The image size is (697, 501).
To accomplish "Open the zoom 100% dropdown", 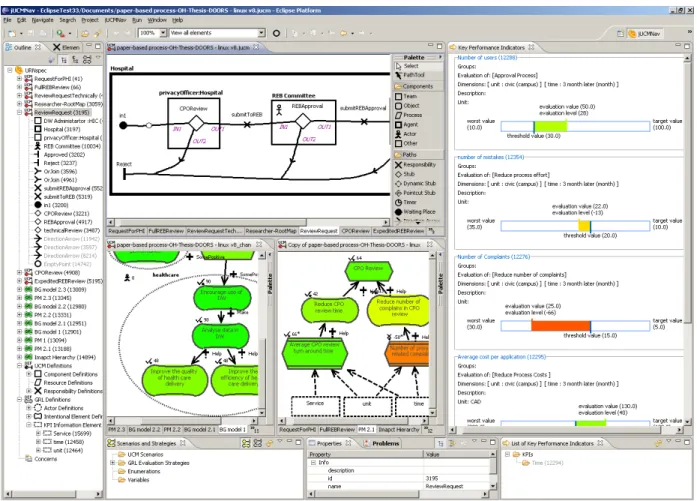I will (163, 33).
